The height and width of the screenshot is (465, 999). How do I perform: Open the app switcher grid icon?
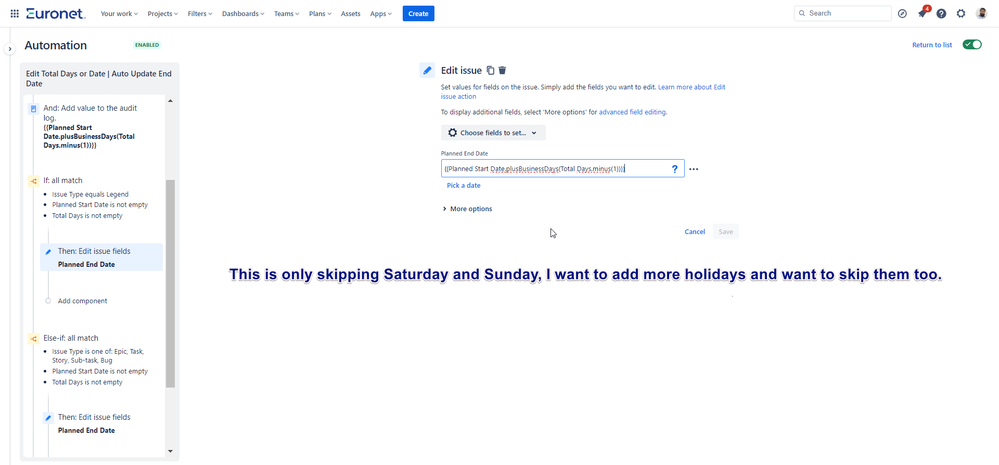pyautogui.click(x=14, y=13)
